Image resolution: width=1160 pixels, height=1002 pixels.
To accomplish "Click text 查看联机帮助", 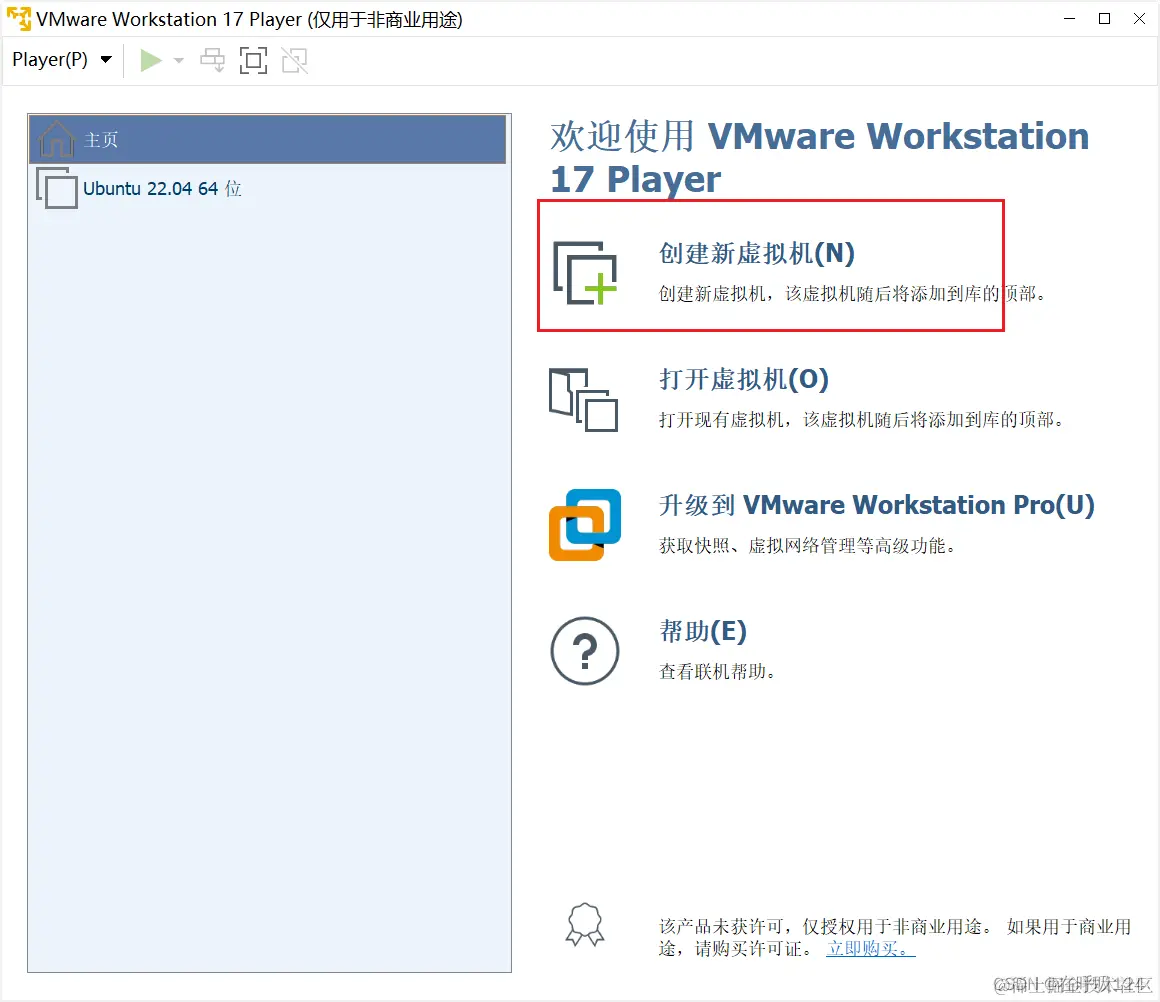I will coord(717,672).
